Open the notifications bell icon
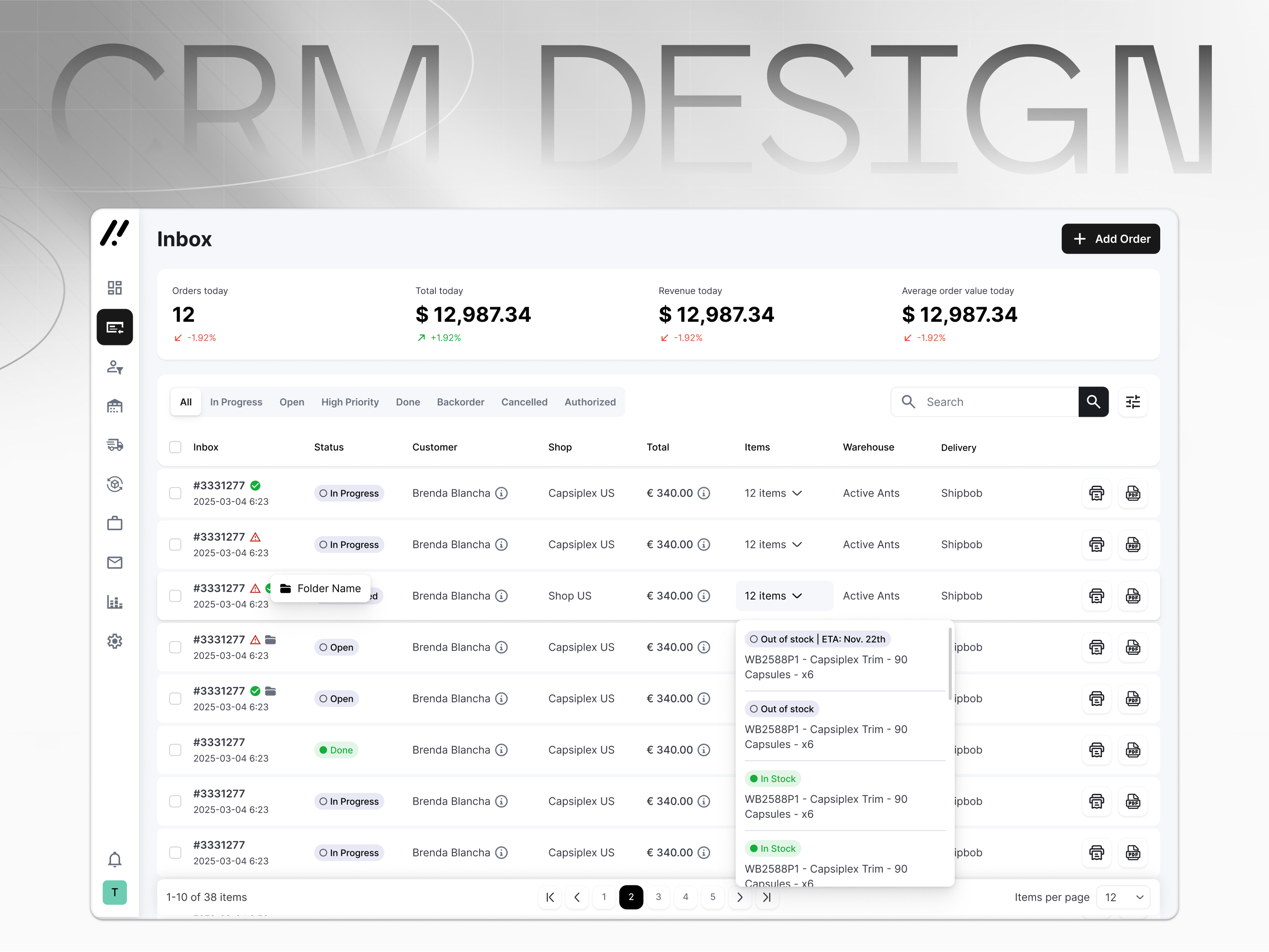The width and height of the screenshot is (1269, 952). (115, 860)
